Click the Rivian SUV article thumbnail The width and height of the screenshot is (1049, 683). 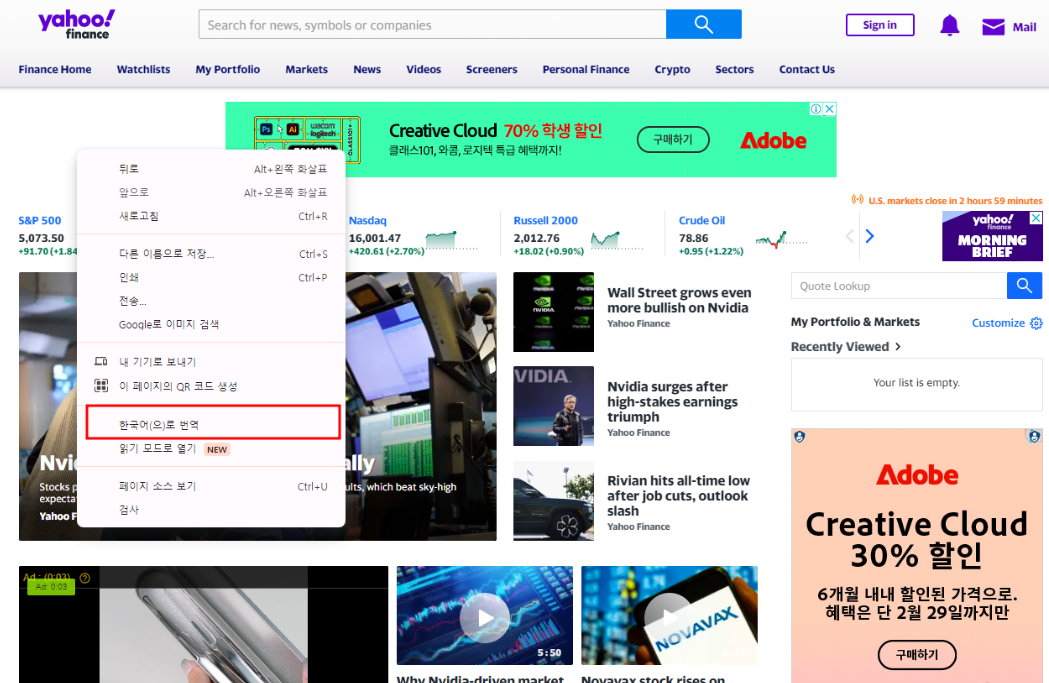tap(553, 500)
